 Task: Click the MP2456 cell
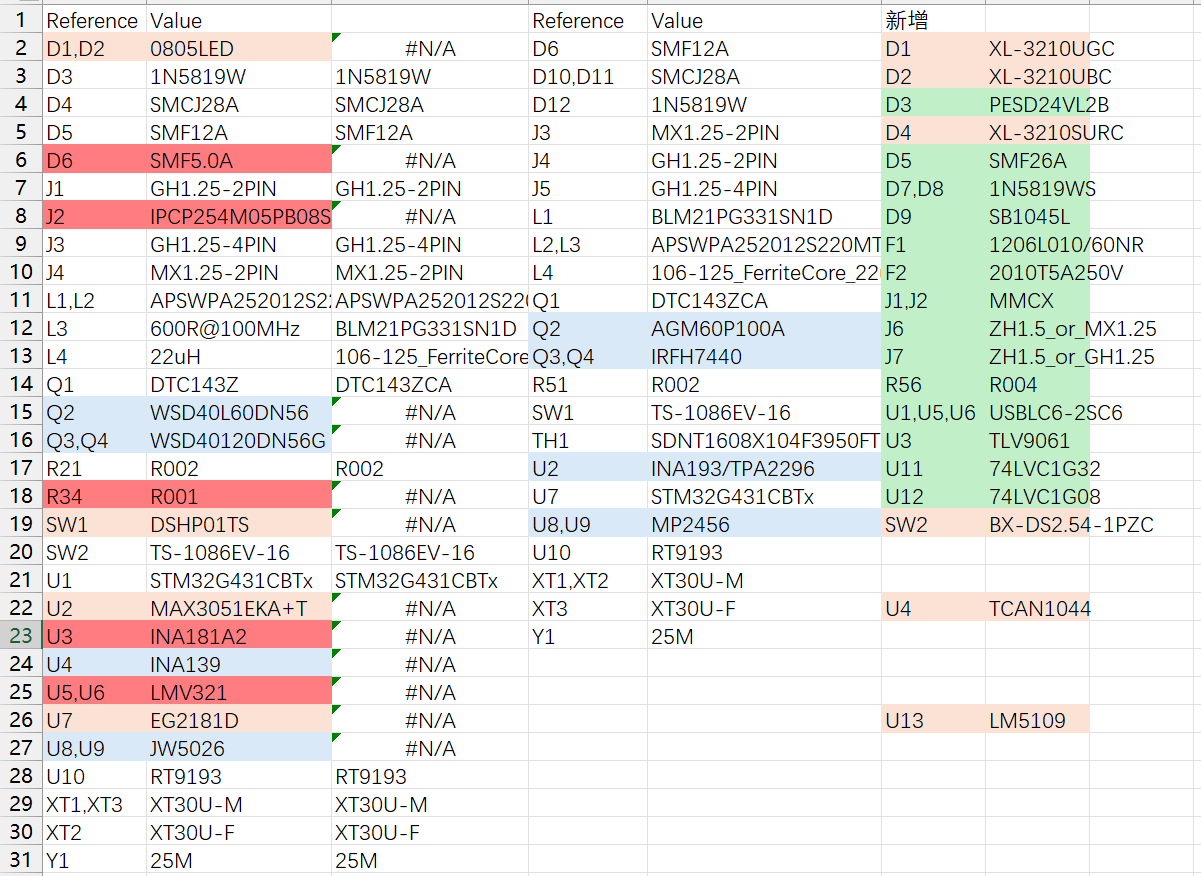[764, 524]
